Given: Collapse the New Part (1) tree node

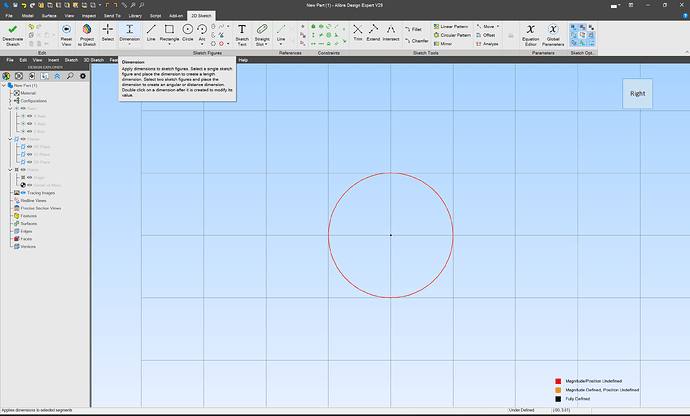Looking at the screenshot, I should point(4,85).
